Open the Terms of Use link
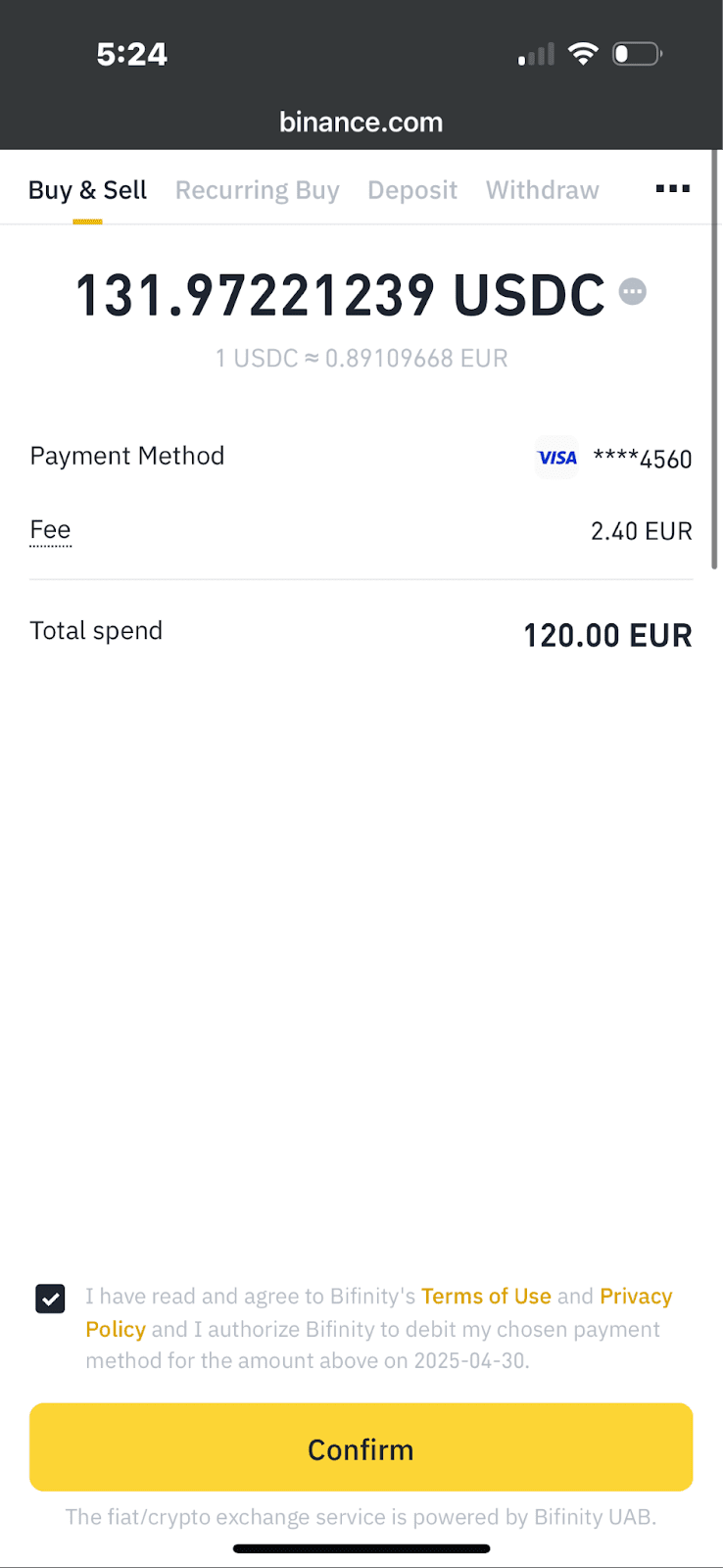This screenshot has height=1568, width=723. tap(486, 1297)
